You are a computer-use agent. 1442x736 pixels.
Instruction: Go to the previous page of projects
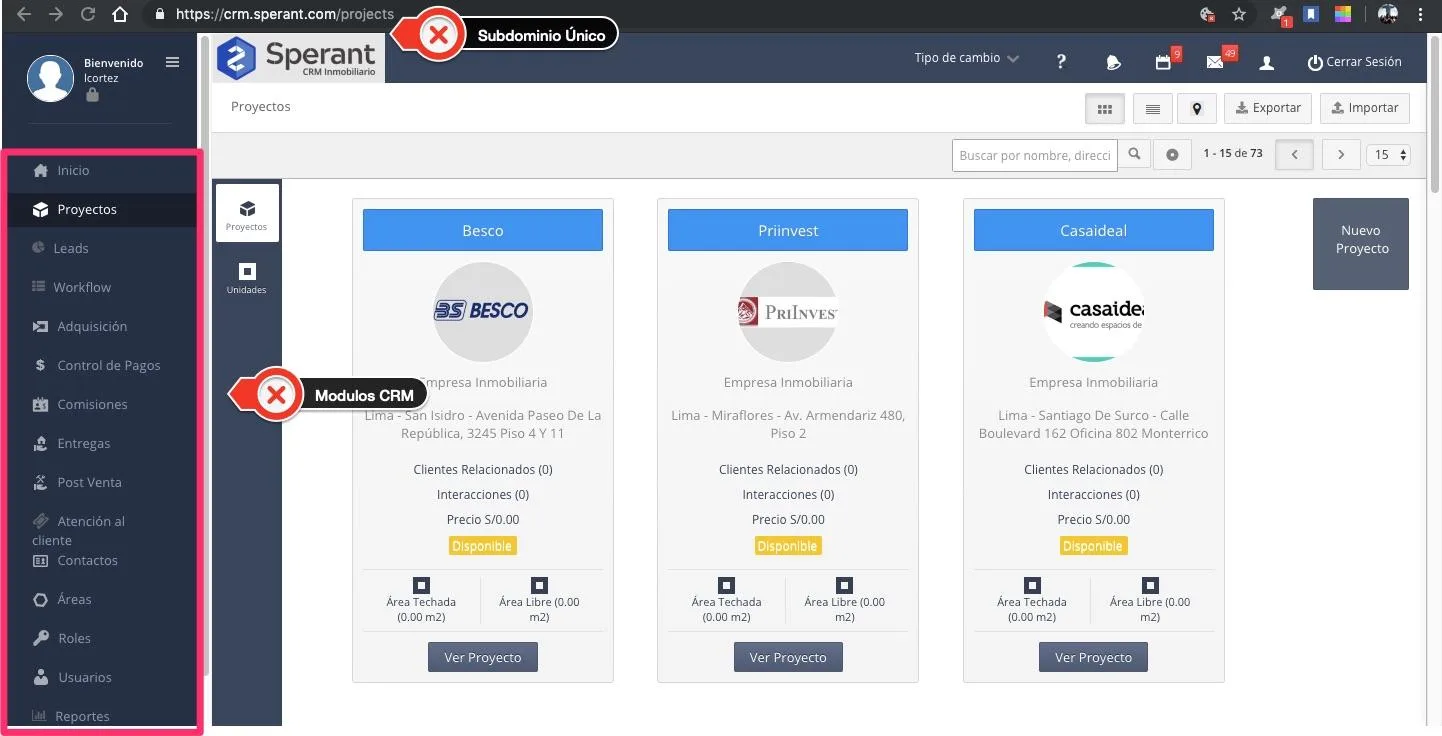(x=1294, y=155)
